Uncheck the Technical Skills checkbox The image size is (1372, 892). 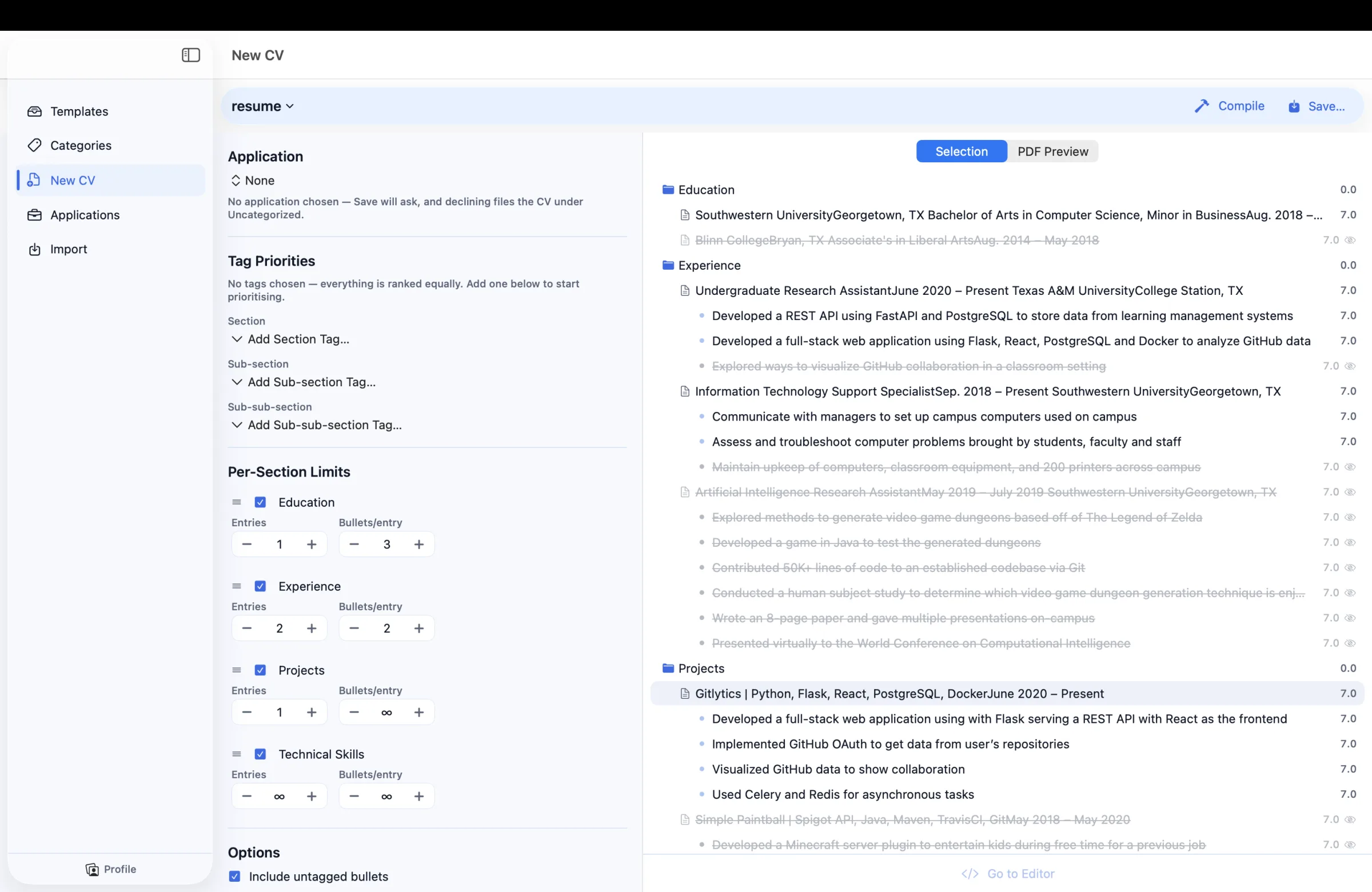(260, 754)
